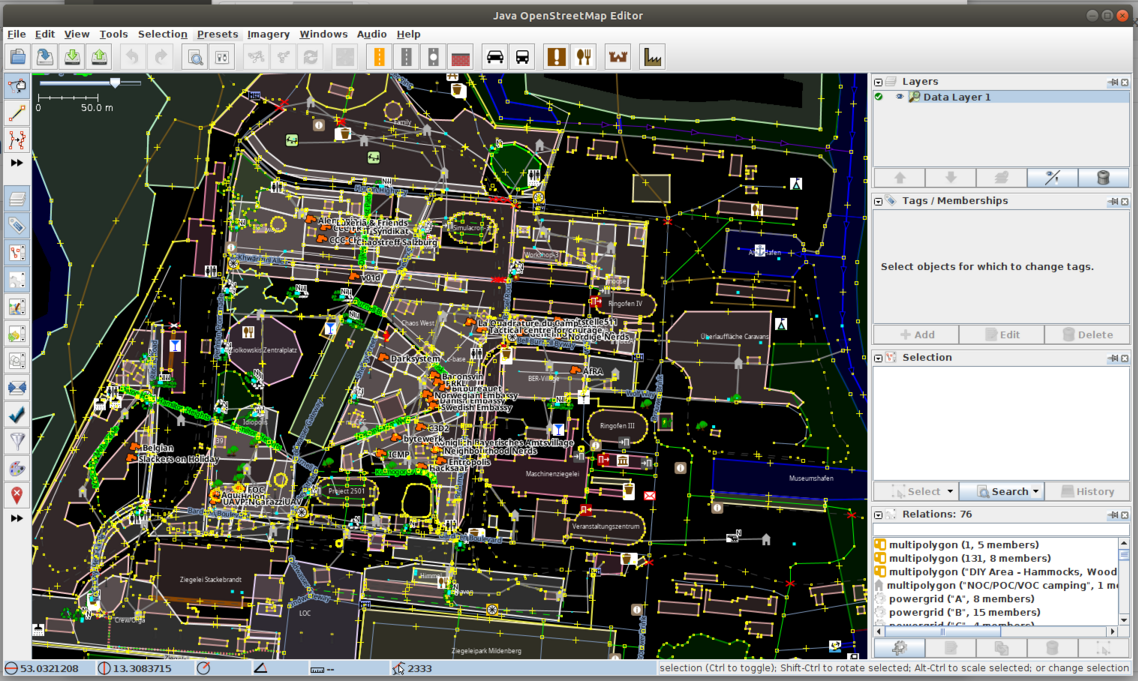Click the relations filter text field
Viewport: 1138px width, 681px height.
[x=1000, y=530]
